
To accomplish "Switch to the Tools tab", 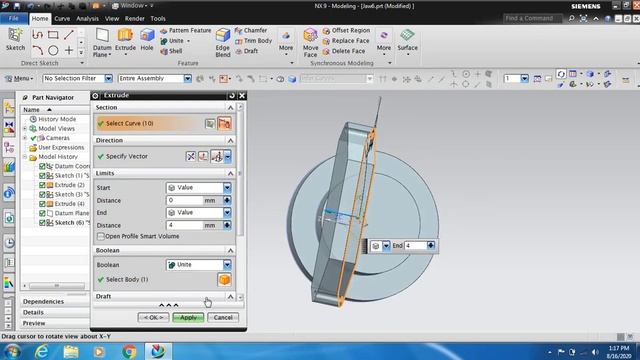I will click(x=158, y=19).
